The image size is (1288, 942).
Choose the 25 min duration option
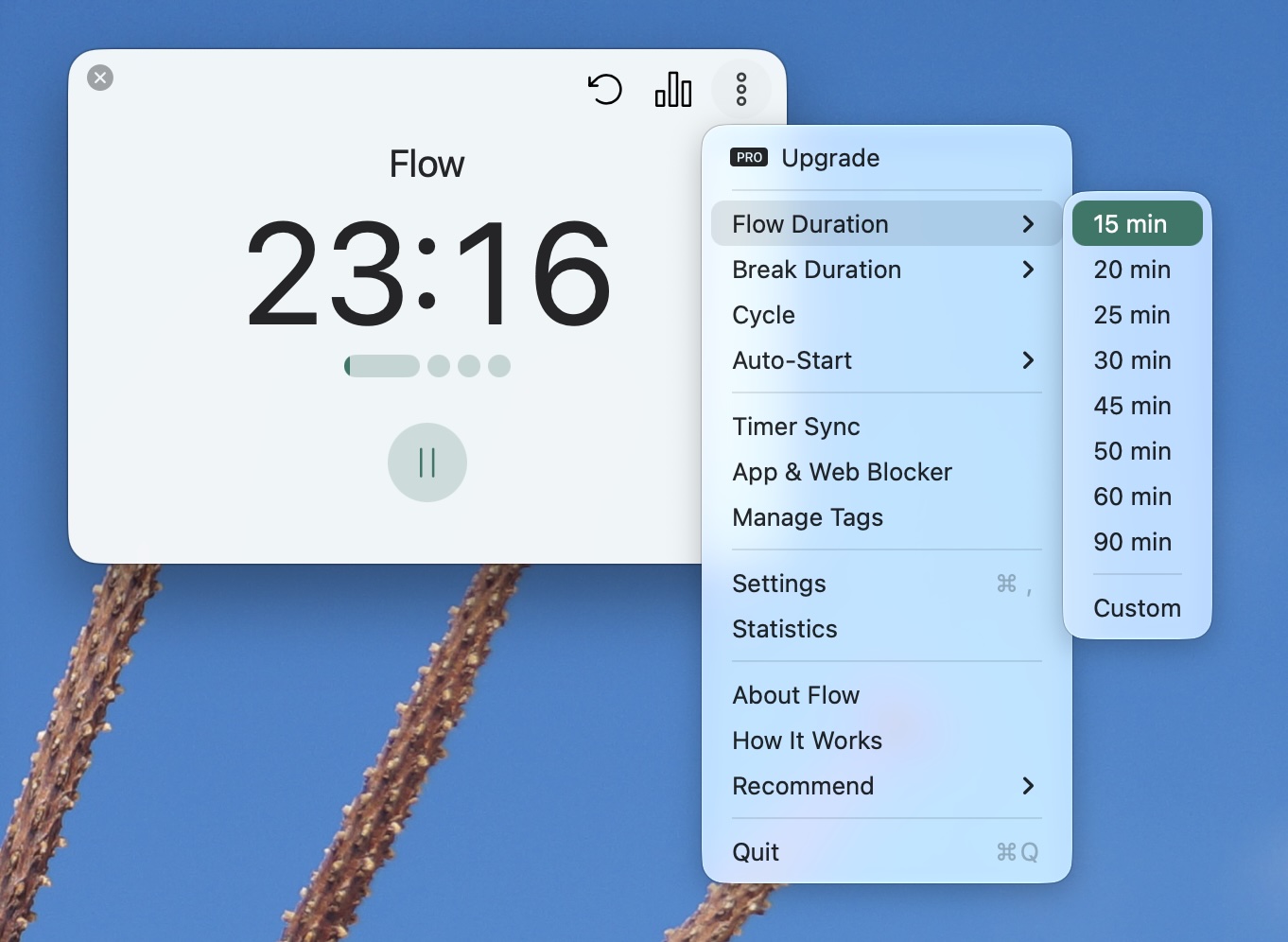(1138, 315)
